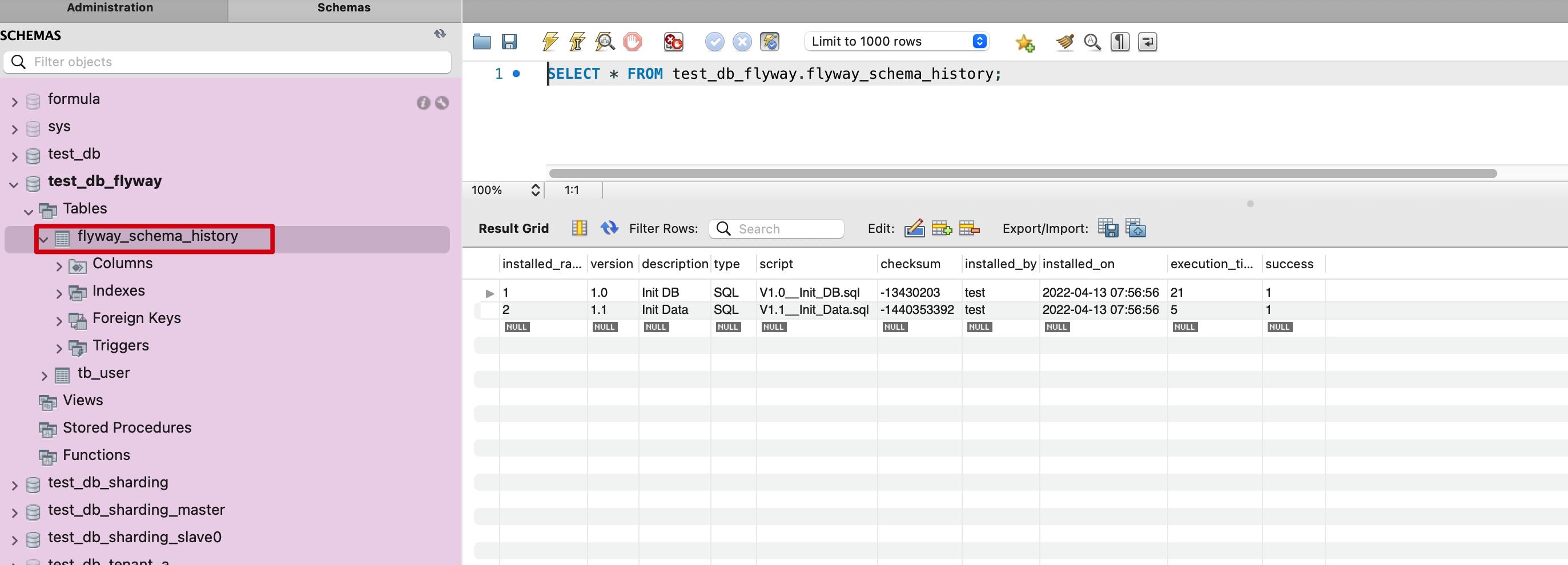Export recordset to external file

coord(1107,229)
